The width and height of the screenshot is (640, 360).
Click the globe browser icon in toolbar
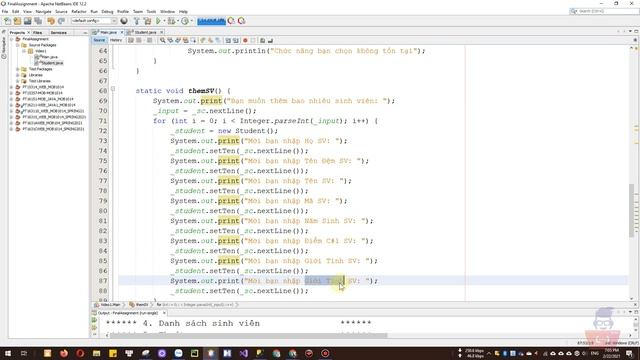pos(124,21)
